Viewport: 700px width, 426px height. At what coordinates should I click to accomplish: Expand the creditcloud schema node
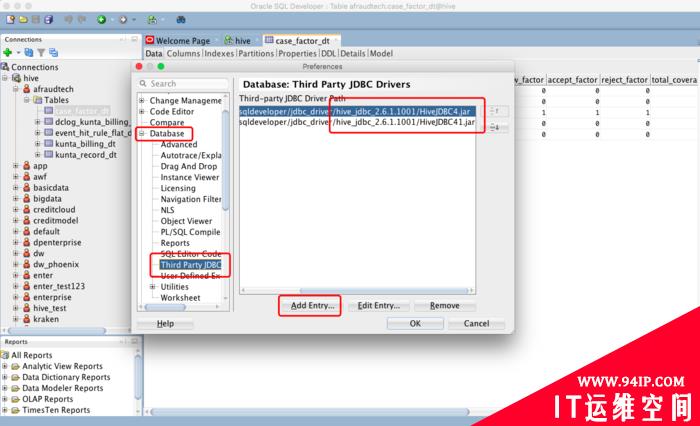click(16, 209)
